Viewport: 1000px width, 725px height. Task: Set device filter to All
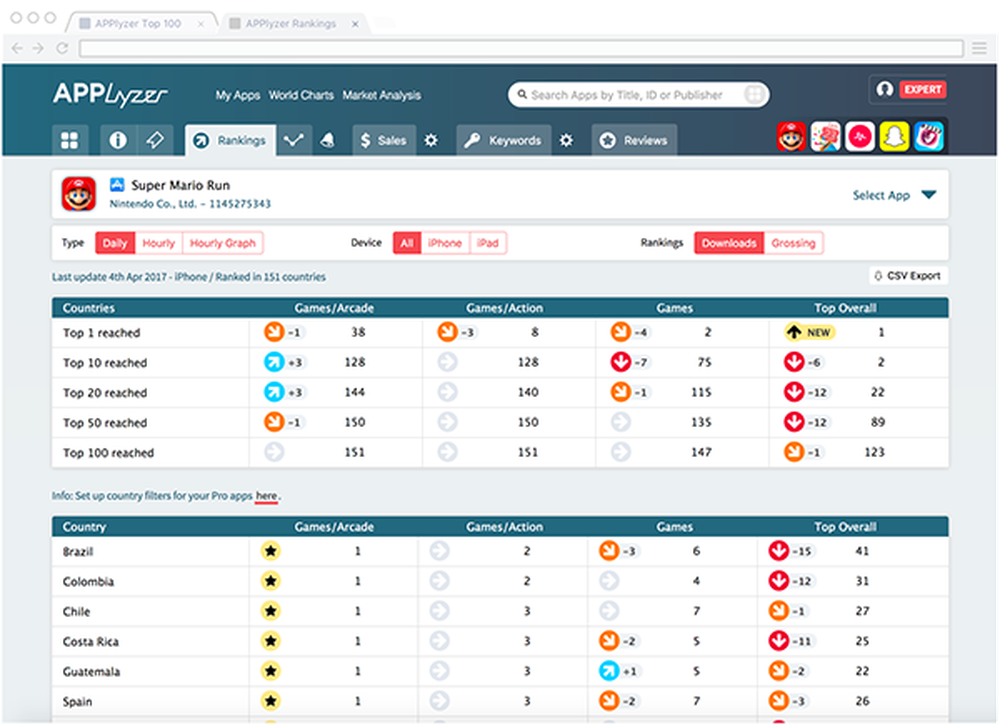[x=407, y=243]
